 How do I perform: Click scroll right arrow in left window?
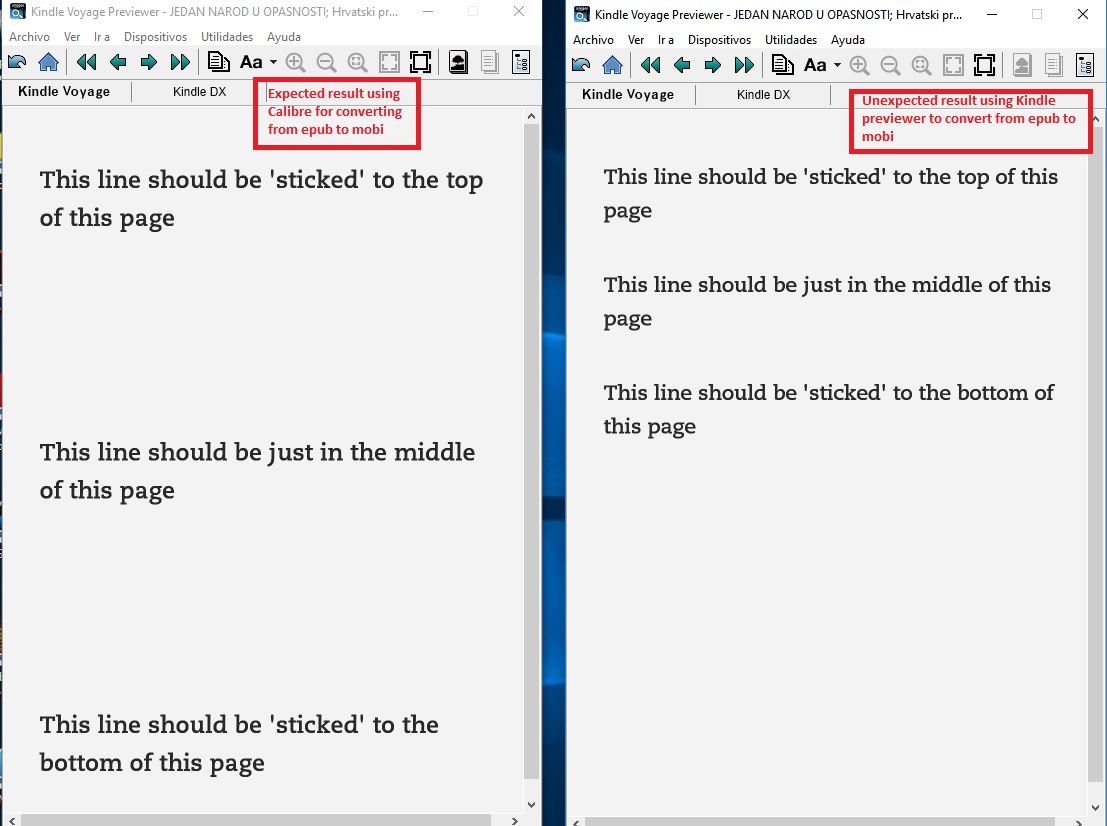pyautogui.click(x=515, y=820)
